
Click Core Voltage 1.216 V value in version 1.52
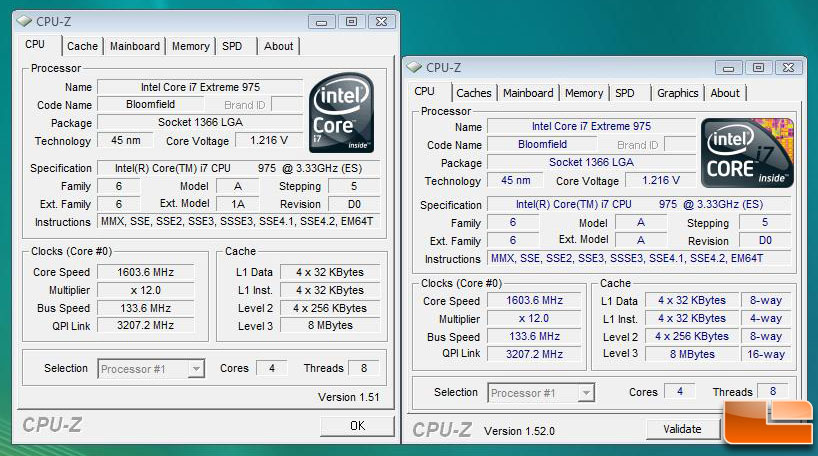point(660,181)
